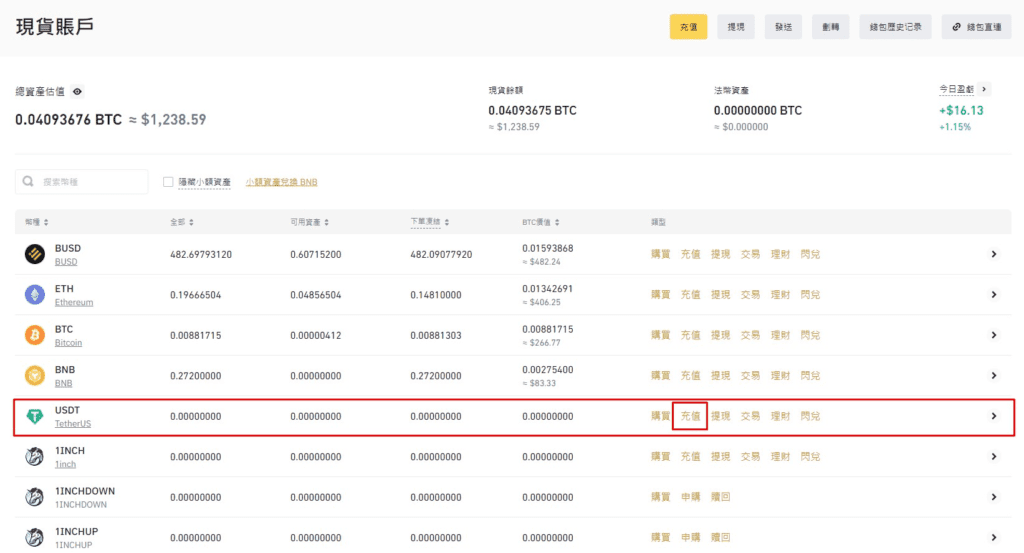Expand the USDT row chevron

click(x=994, y=416)
